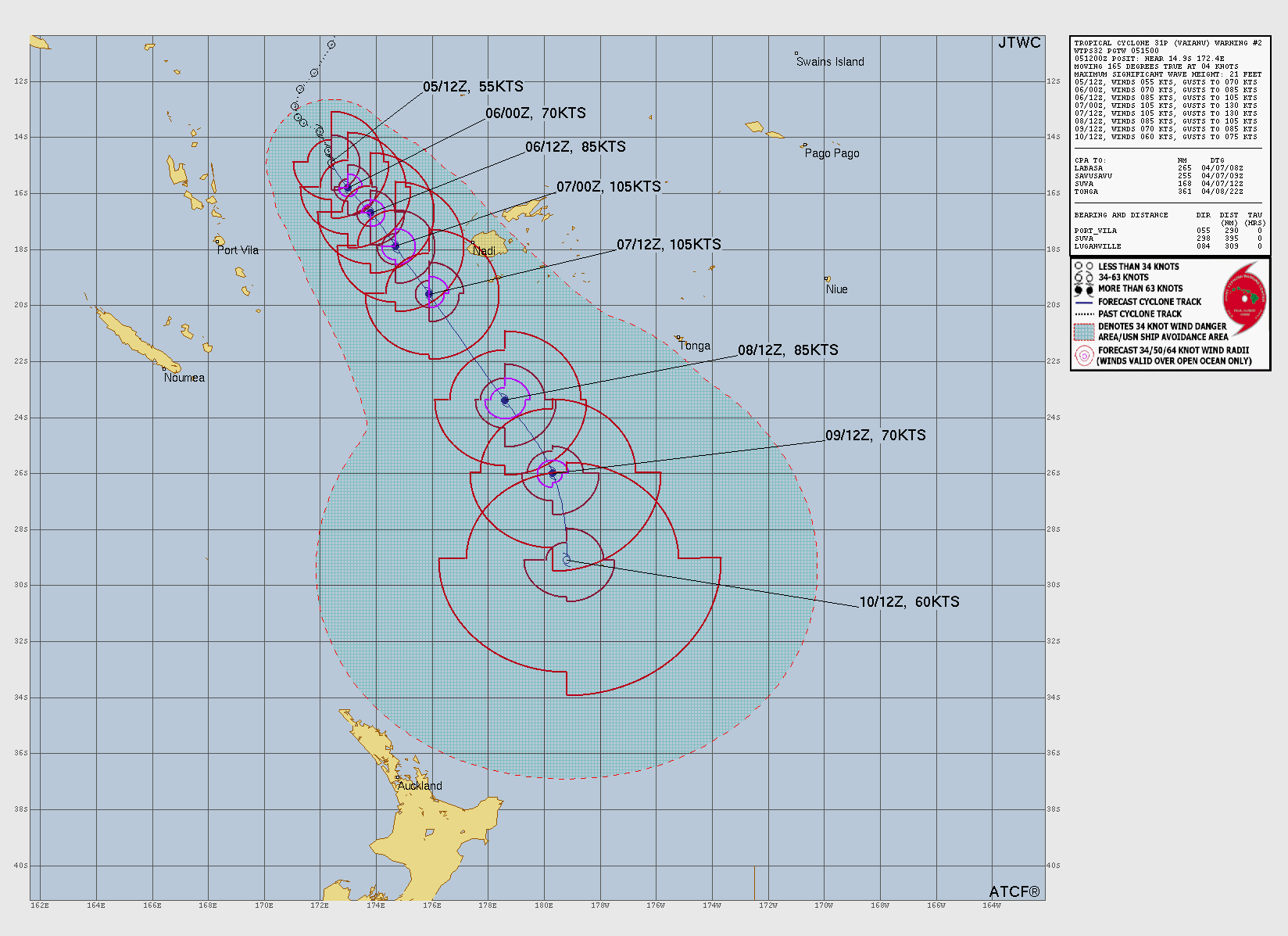This screenshot has width=1288, height=936.
Task: Click the Pago Pago location label
Action: click(x=832, y=153)
